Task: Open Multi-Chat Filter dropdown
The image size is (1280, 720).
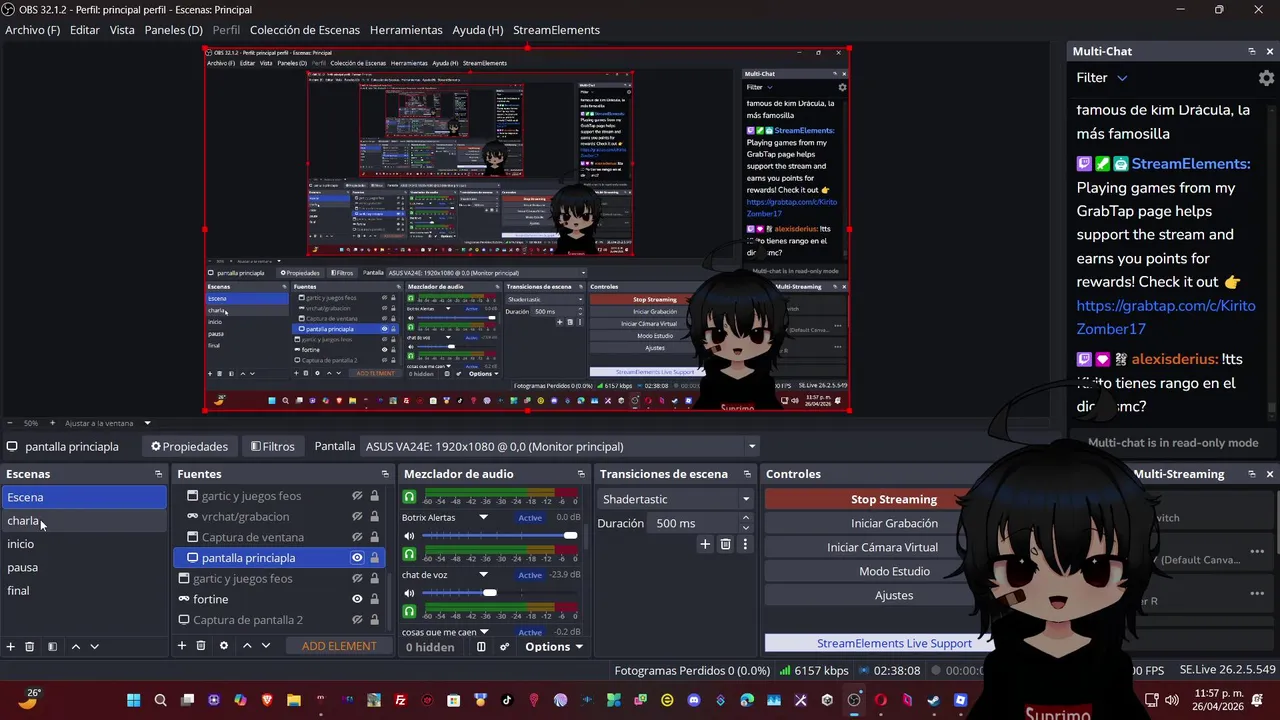Action: (x=1102, y=78)
